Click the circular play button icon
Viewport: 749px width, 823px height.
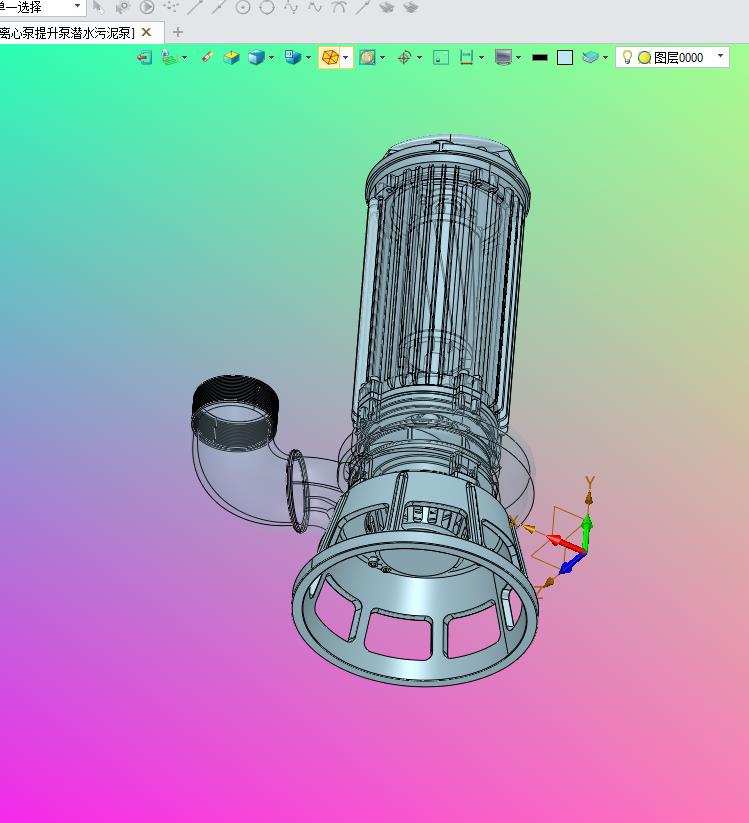click(147, 7)
